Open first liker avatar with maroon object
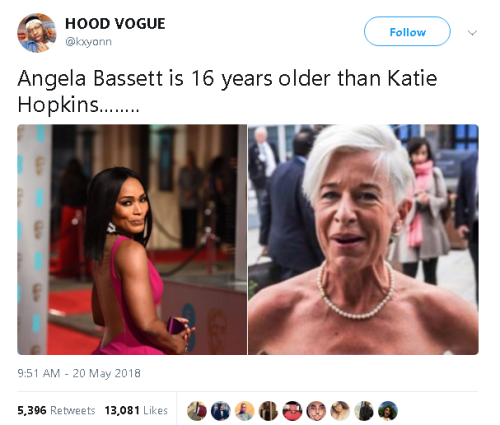Image resolution: width=500 pixels, height=425 pixels. 196,411
